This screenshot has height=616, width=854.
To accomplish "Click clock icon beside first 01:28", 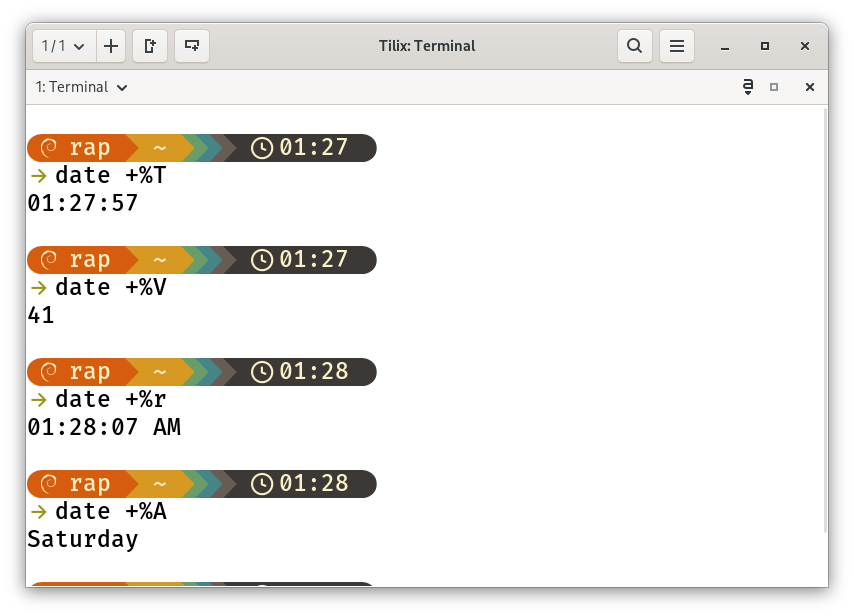I will (261, 372).
